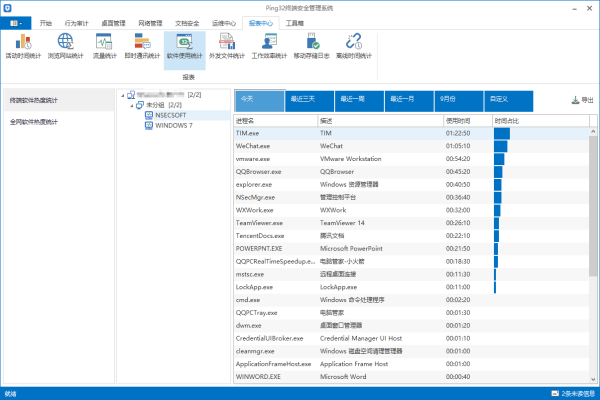Select WINDOWS 7 computer in tree
This screenshot has width=600, height=400.
(x=174, y=126)
